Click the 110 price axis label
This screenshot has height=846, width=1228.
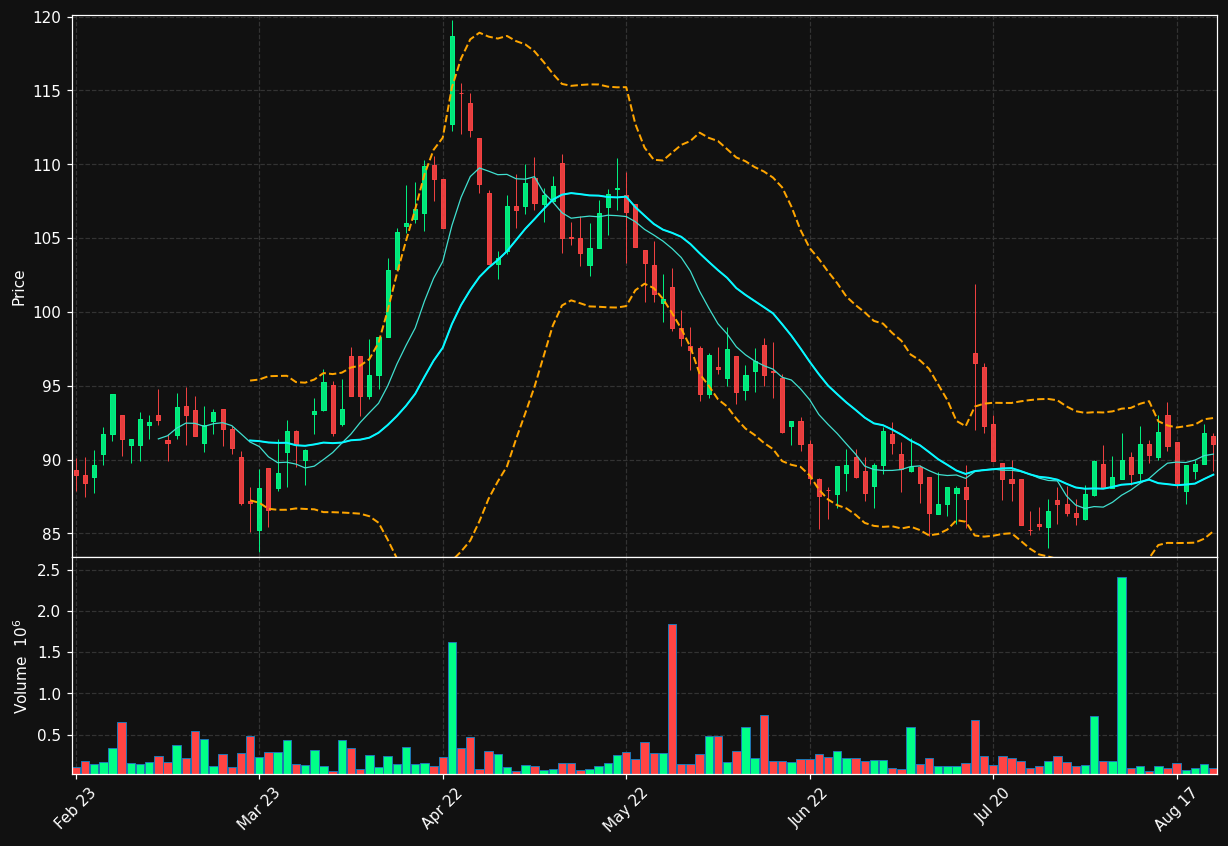click(x=48, y=165)
